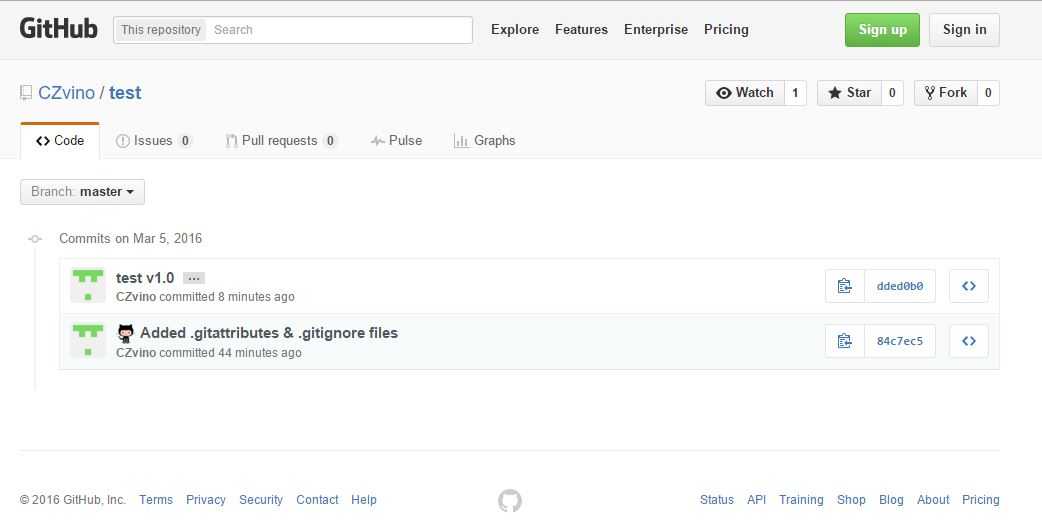Screen dimensions: 1042x526
Task: Open Enterprise in top navigation
Action: pyautogui.click(x=656, y=29)
